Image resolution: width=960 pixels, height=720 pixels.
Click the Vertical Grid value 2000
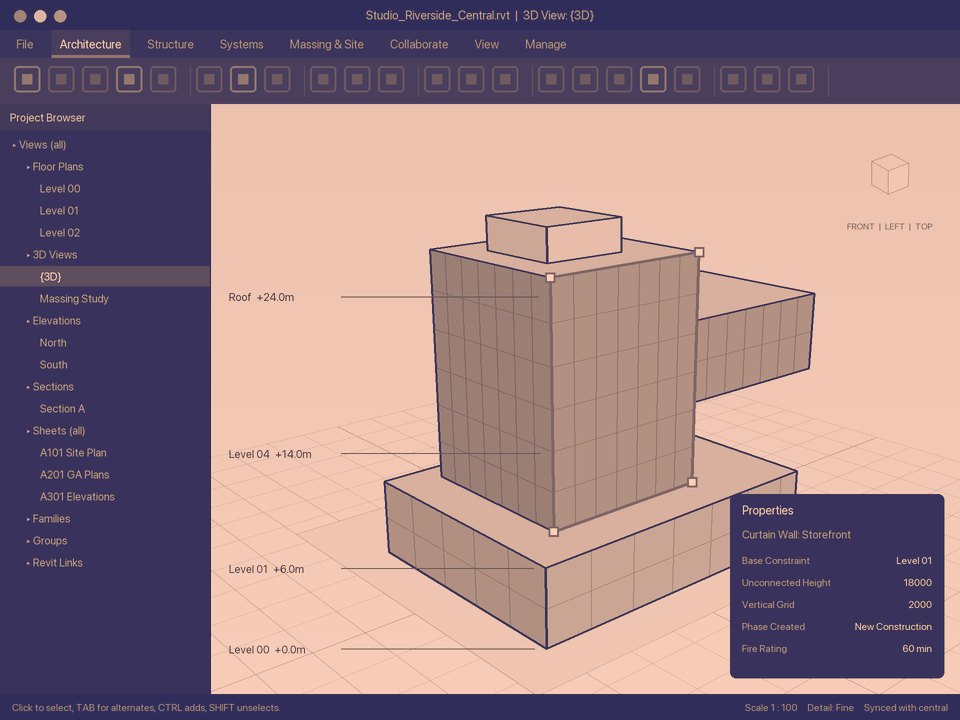920,605
